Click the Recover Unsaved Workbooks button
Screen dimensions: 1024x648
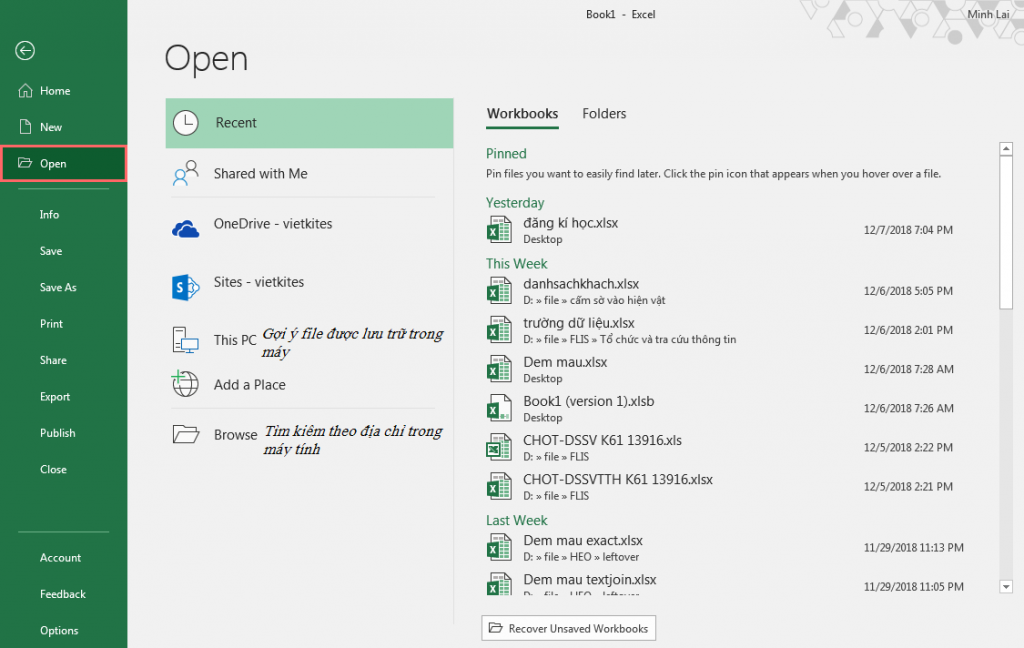pos(569,628)
